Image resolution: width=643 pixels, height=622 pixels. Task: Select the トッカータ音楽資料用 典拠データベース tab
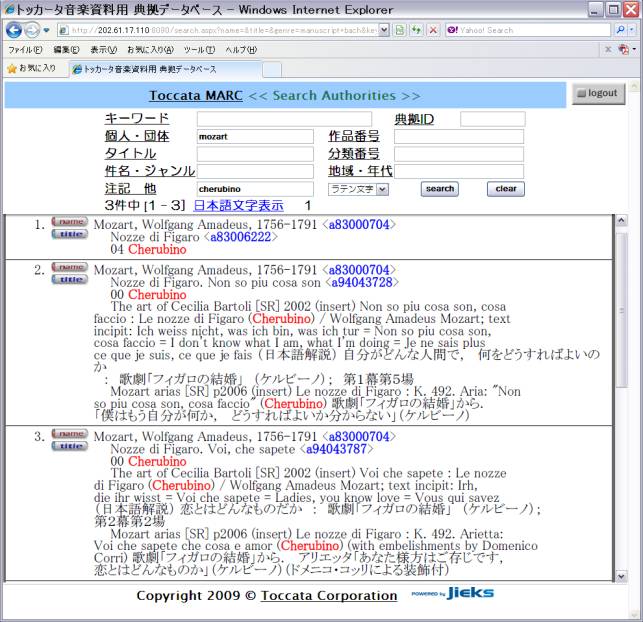[164, 69]
